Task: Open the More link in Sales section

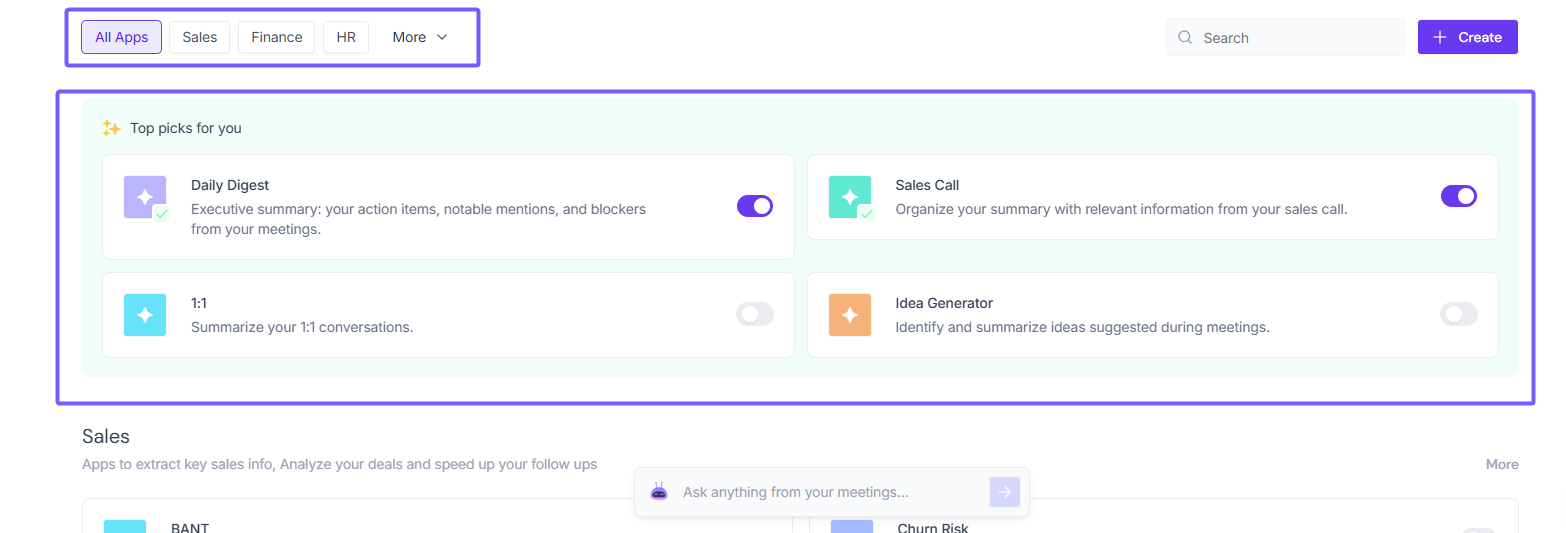Action: pyautogui.click(x=1502, y=464)
